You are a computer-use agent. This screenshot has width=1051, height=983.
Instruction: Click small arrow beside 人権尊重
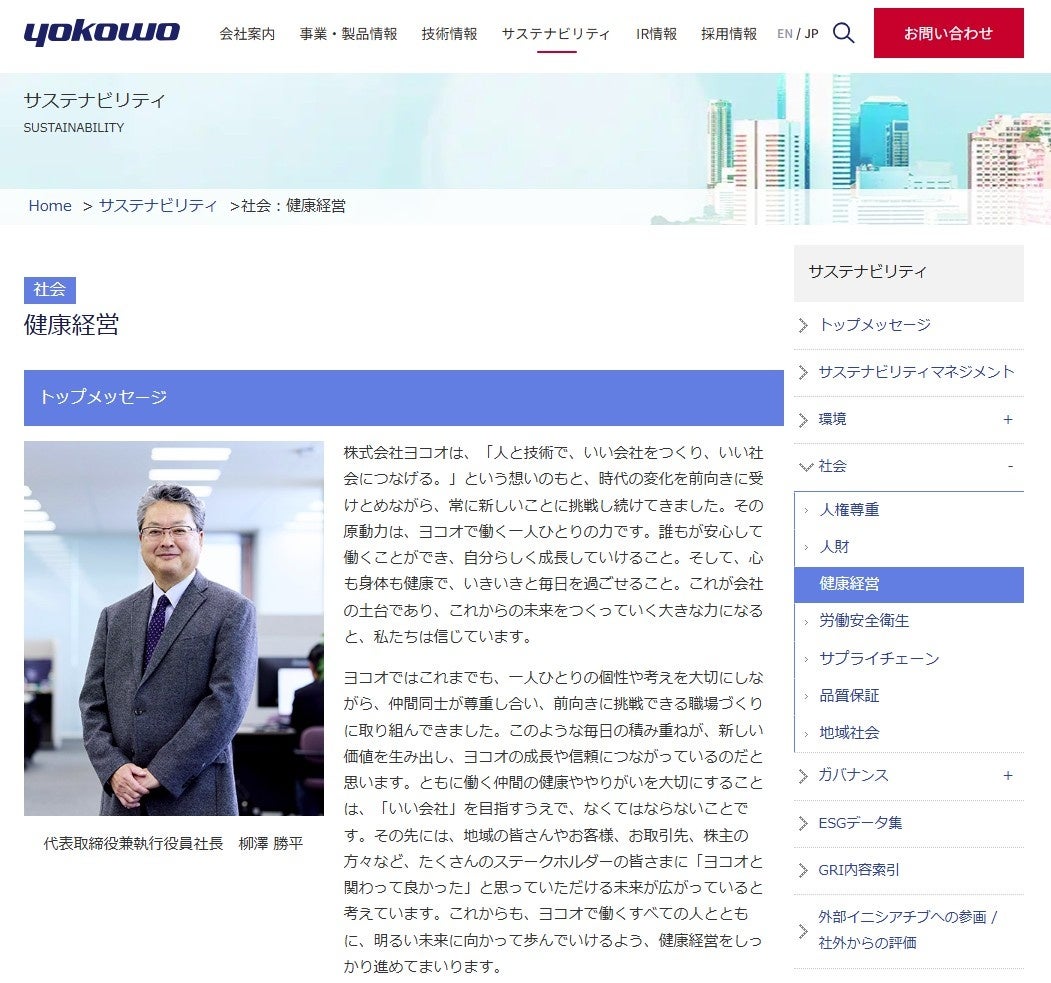[806, 511]
